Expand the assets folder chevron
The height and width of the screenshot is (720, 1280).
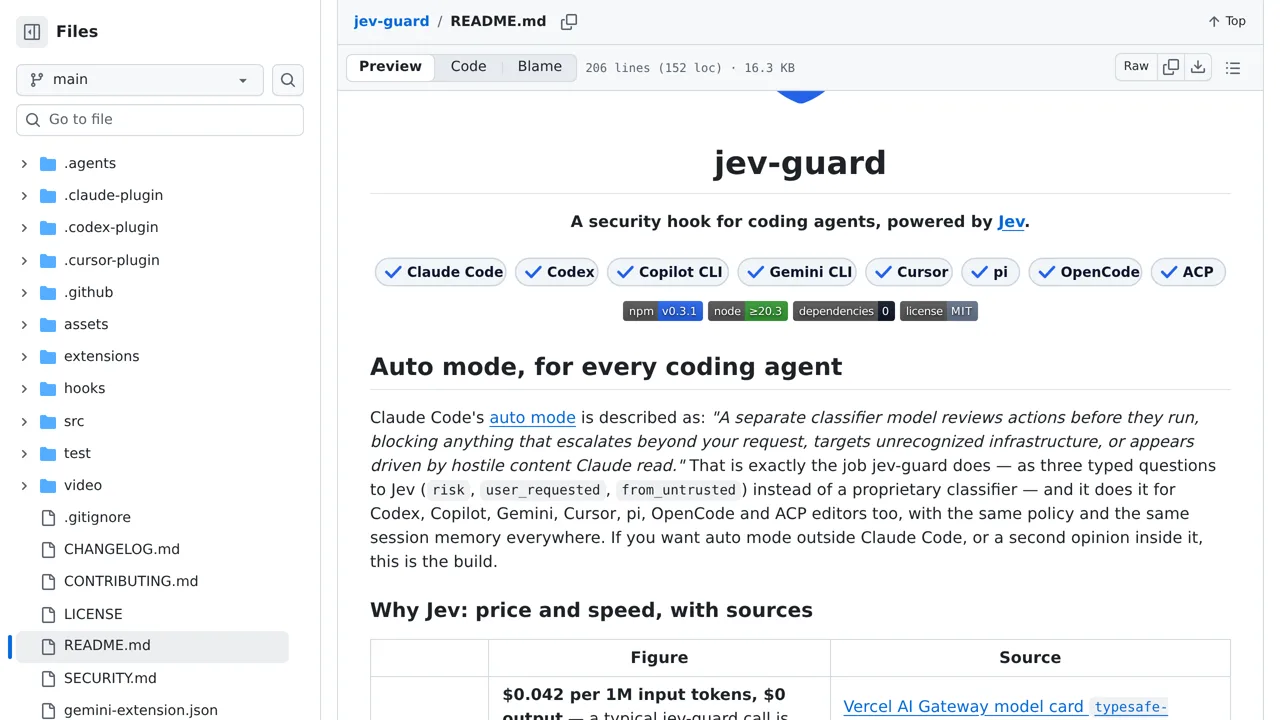(x=24, y=324)
